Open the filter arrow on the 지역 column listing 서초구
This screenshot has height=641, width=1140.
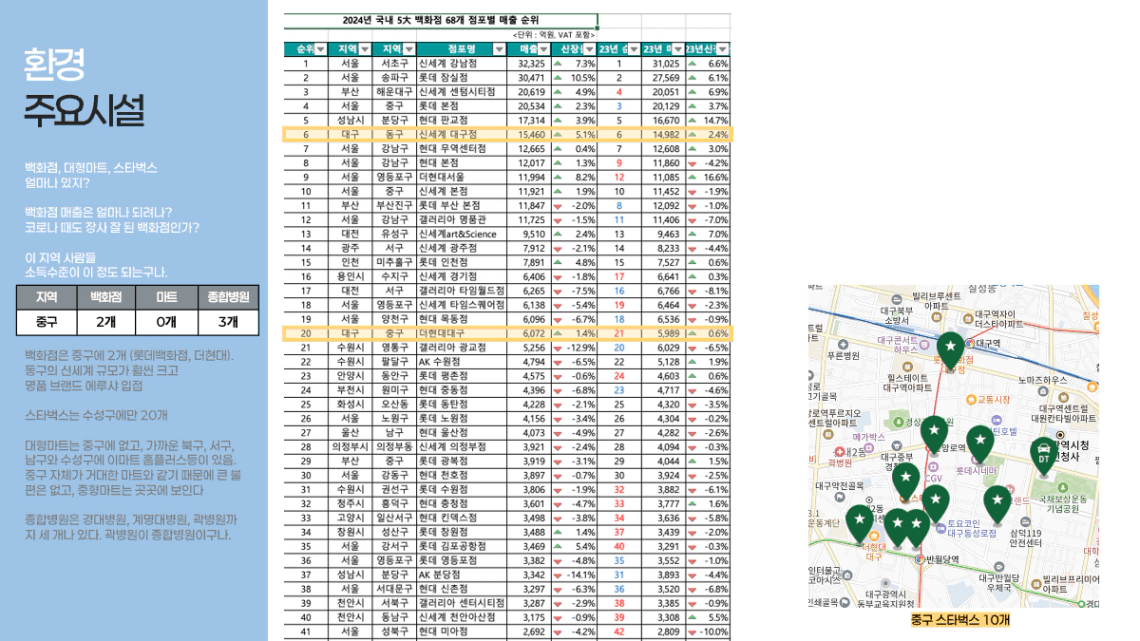[409, 49]
